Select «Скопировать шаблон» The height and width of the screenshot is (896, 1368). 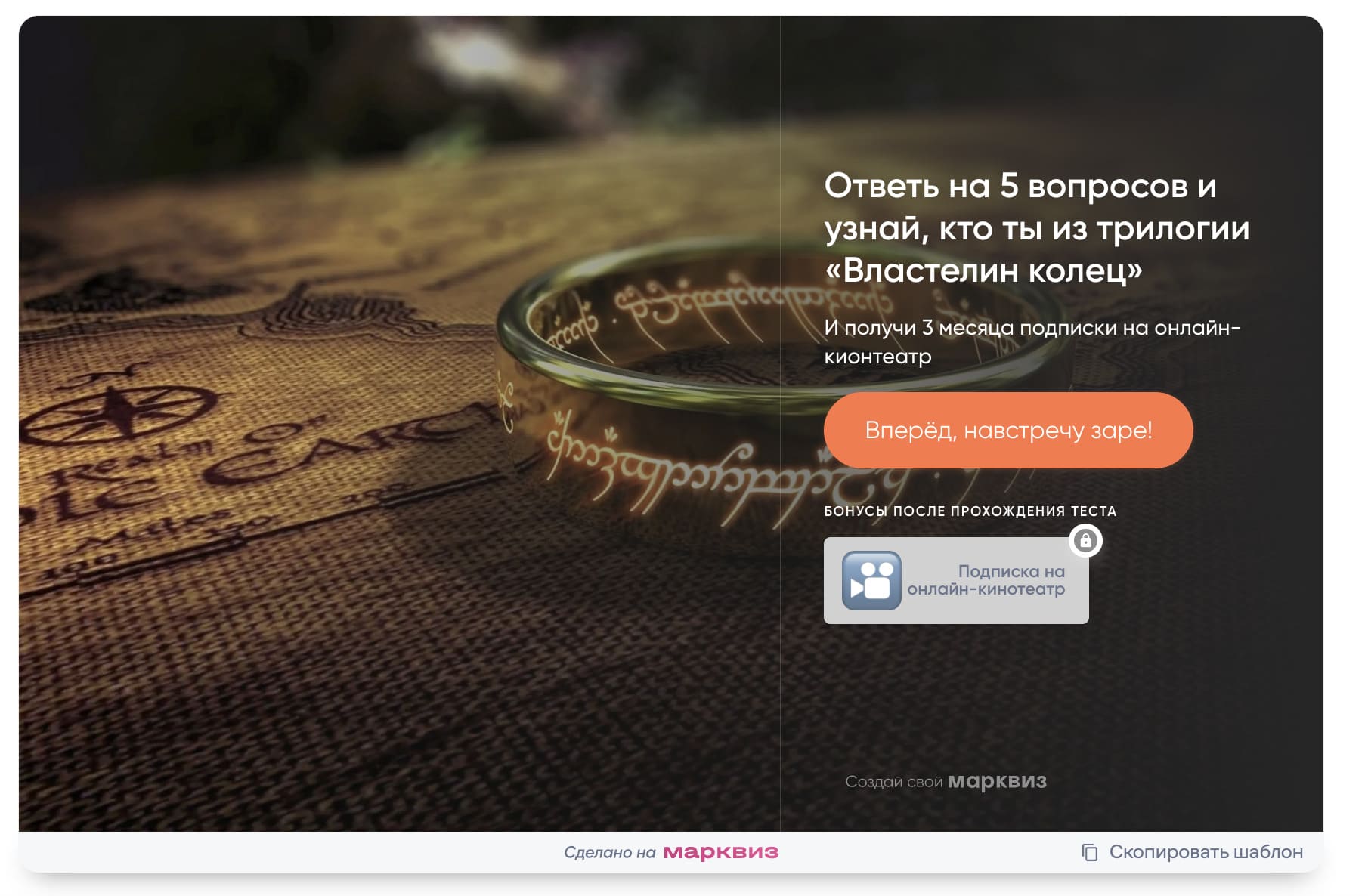click(x=1206, y=852)
